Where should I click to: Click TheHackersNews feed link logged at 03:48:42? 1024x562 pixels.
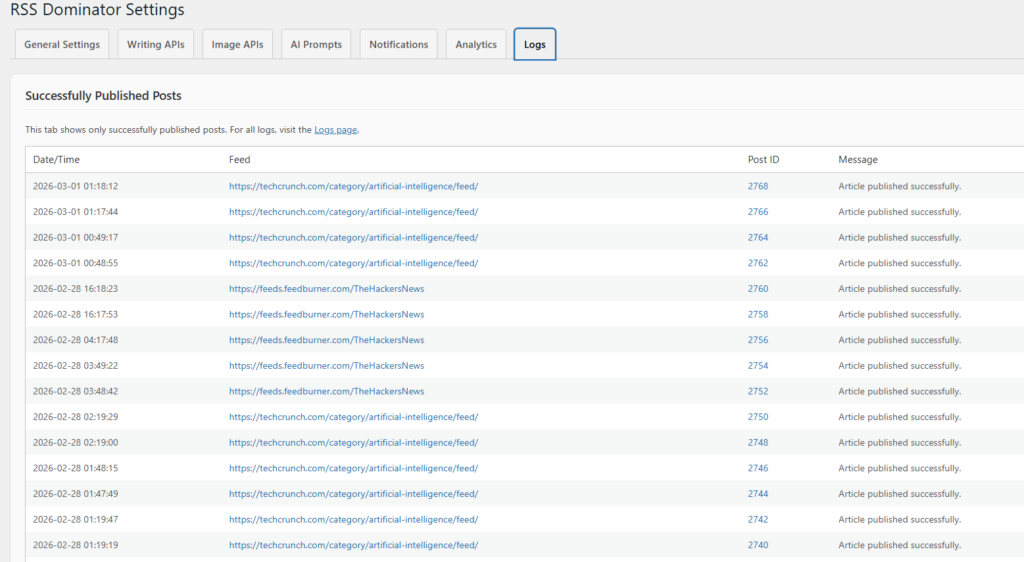point(326,391)
